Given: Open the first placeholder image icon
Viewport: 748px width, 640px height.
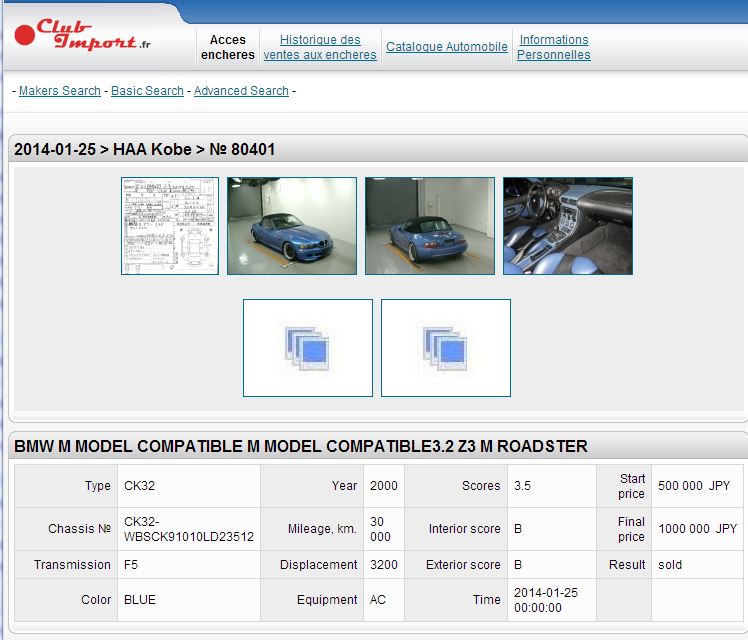Looking at the screenshot, I should [x=308, y=348].
